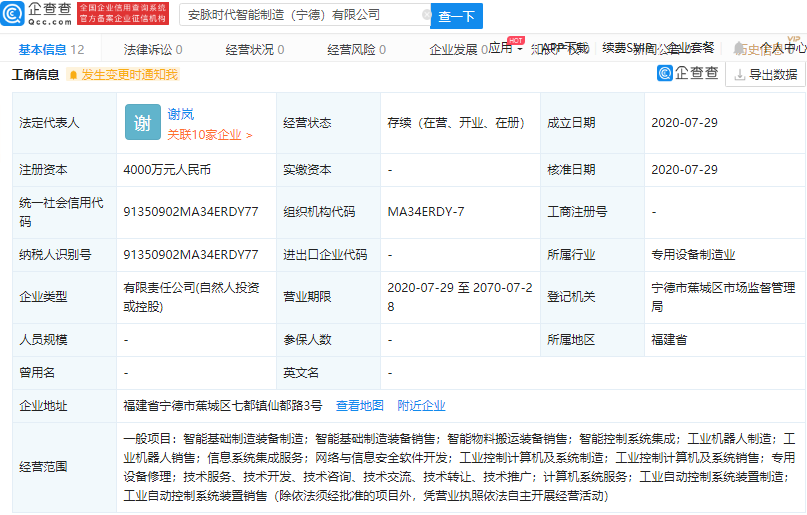Select the business term 2020-07-29 至 2070-07-28

[x=460, y=297]
